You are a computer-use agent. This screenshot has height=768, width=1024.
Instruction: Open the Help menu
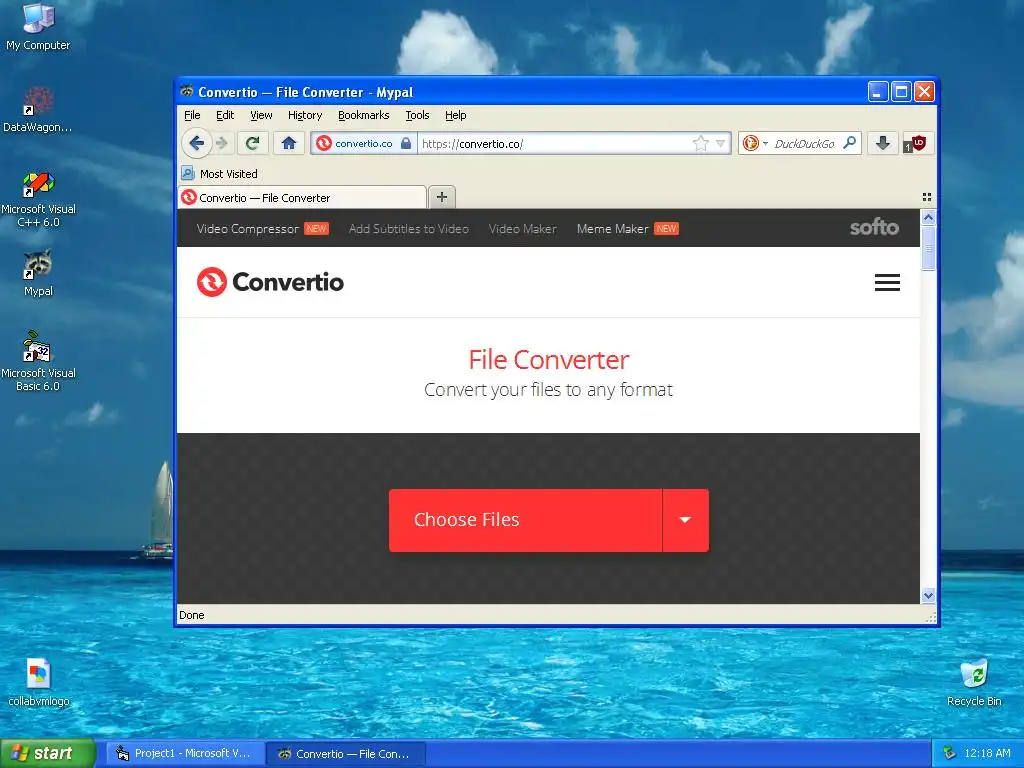pyautogui.click(x=456, y=115)
